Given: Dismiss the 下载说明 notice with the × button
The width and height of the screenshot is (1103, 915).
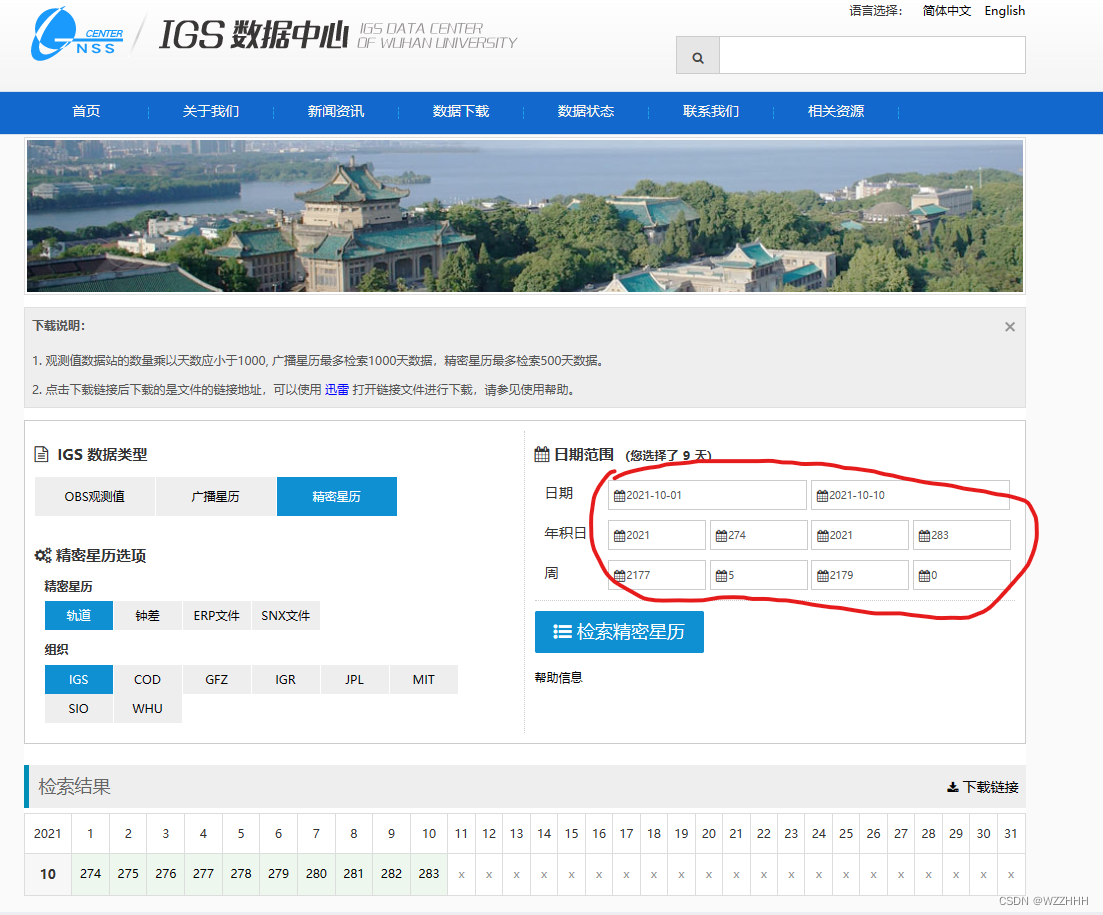Looking at the screenshot, I should 1009,326.
